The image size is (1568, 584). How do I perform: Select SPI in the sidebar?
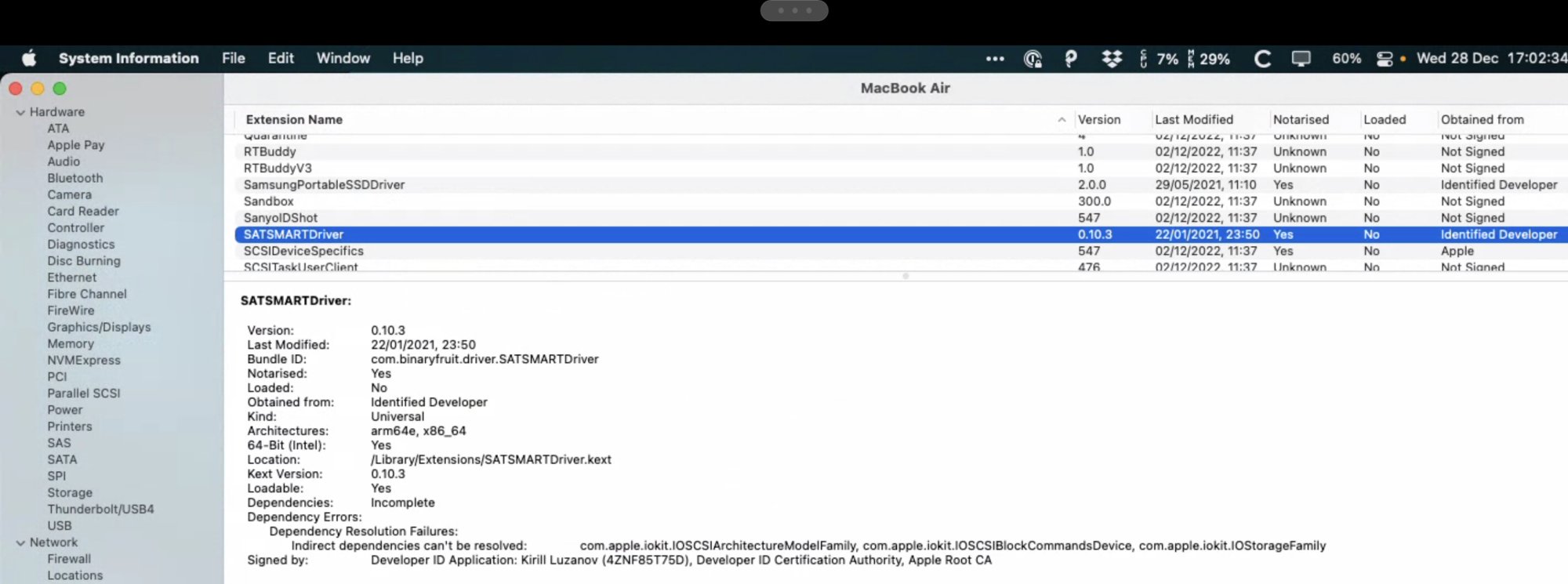click(x=56, y=476)
